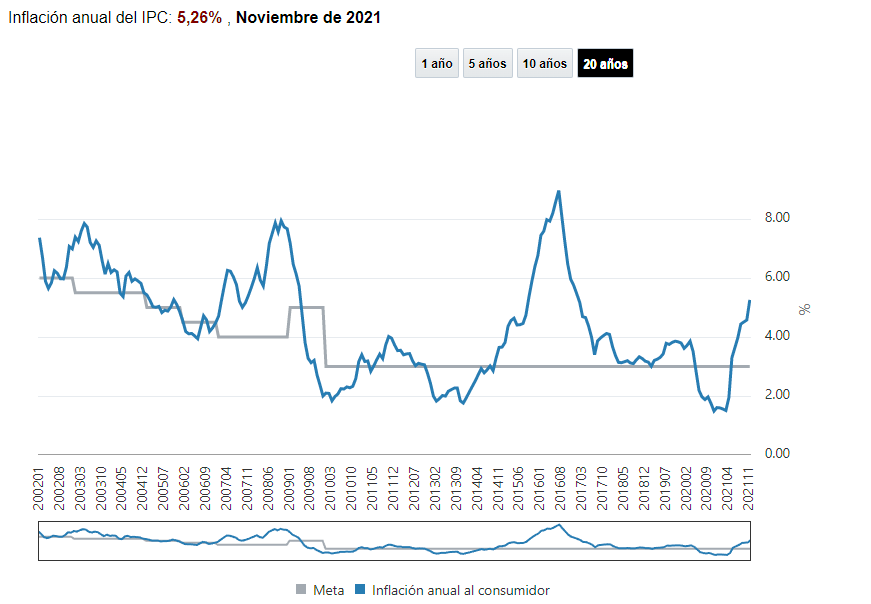Image resolution: width=871 pixels, height=604 pixels.
Task: Click the 200806 x-axis date label
Action: click(x=268, y=488)
